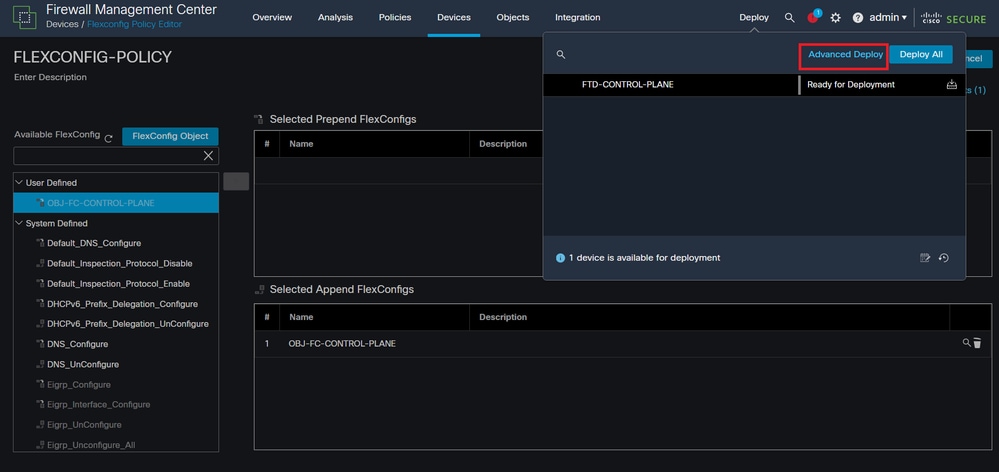Click the Devices breadcrumb
The image size is (999, 472).
[x=62, y=24]
